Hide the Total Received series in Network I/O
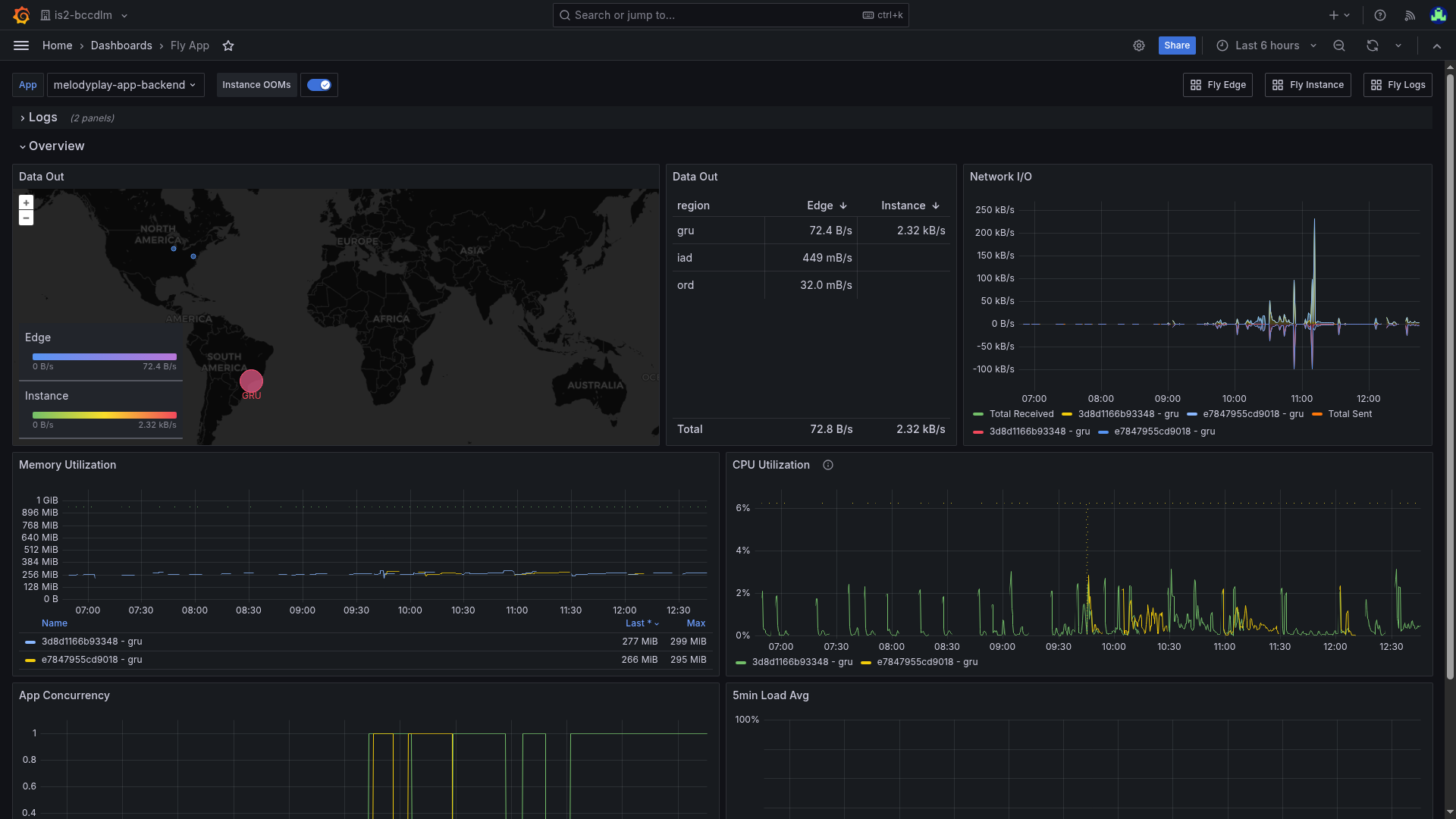Viewport: 1456px width, 819px height. pos(1021,414)
